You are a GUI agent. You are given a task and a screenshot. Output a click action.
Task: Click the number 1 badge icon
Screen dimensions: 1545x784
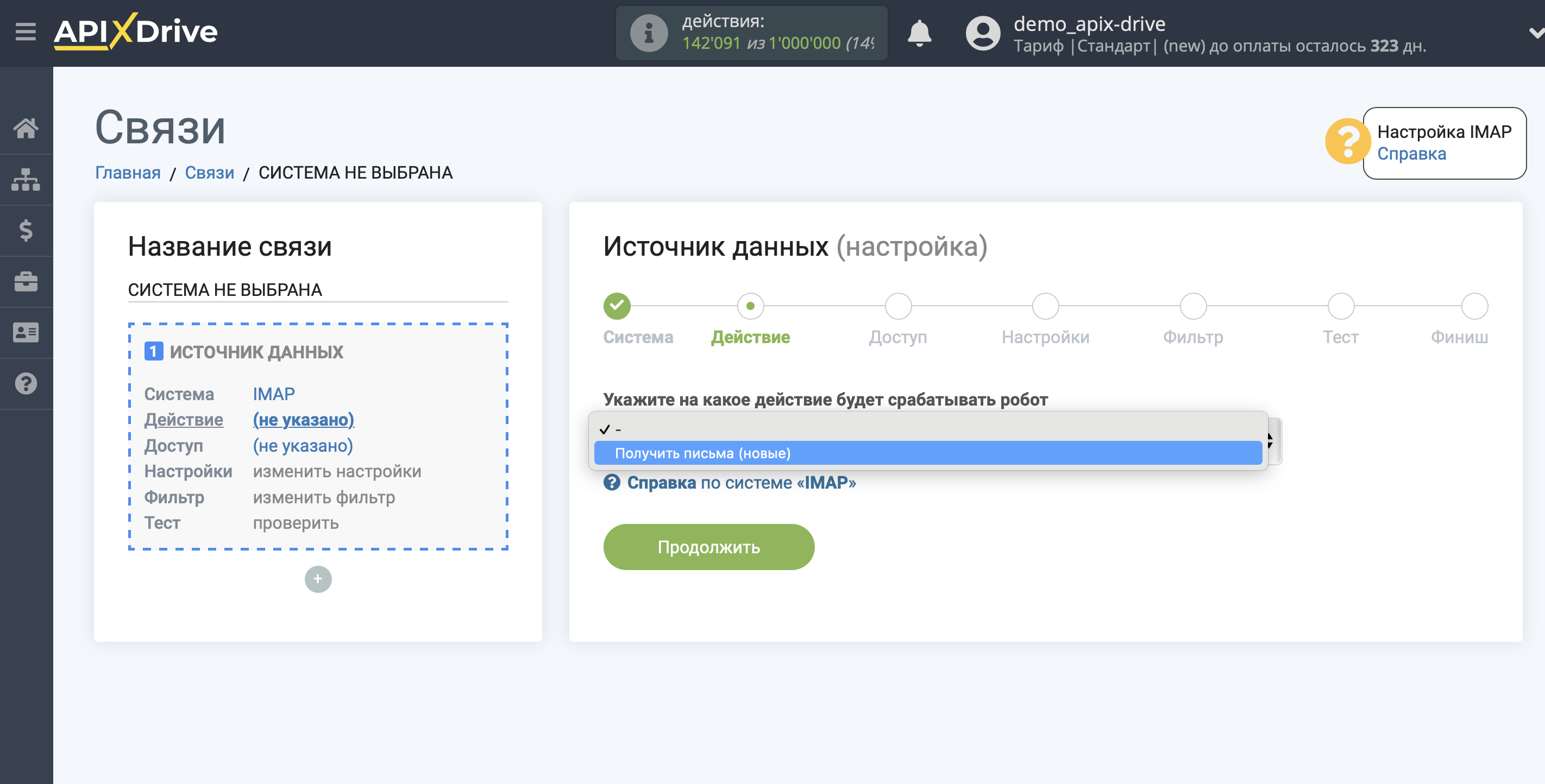click(x=154, y=351)
